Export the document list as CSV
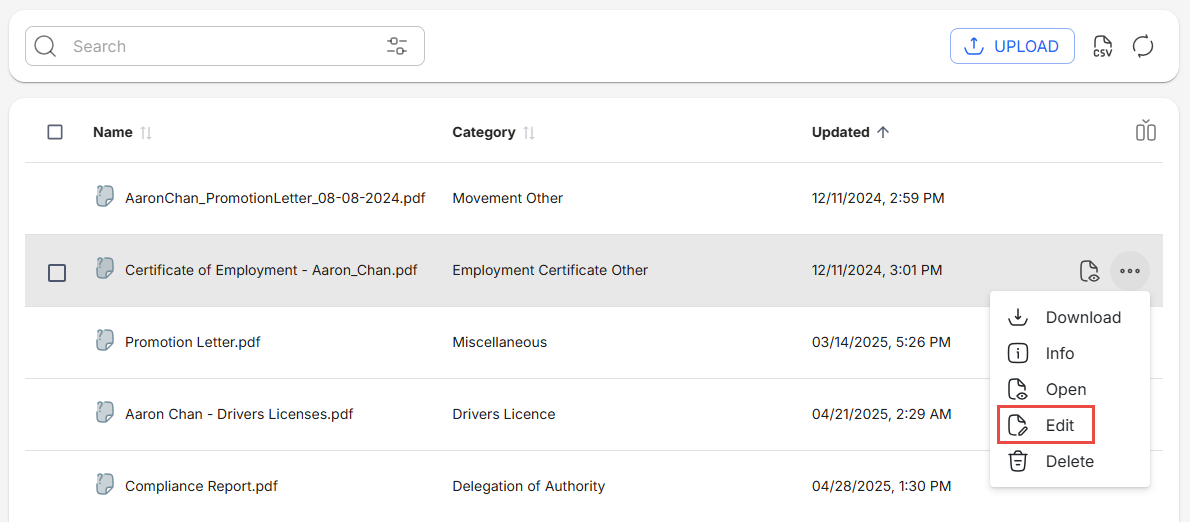Image resolution: width=1190 pixels, height=522 pixels. 1102,46
